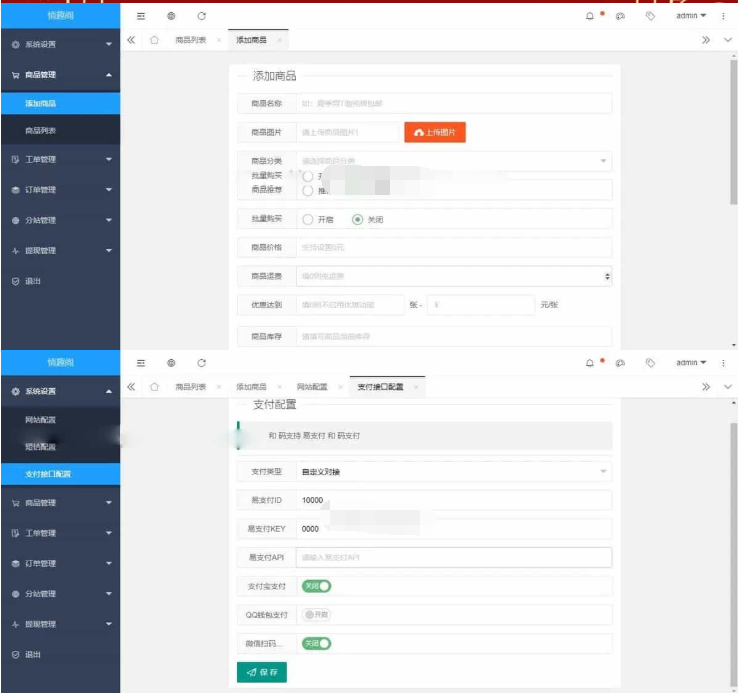
Task: Click the refresh icon in the 支付配置 window header
Action: point(202,362)
